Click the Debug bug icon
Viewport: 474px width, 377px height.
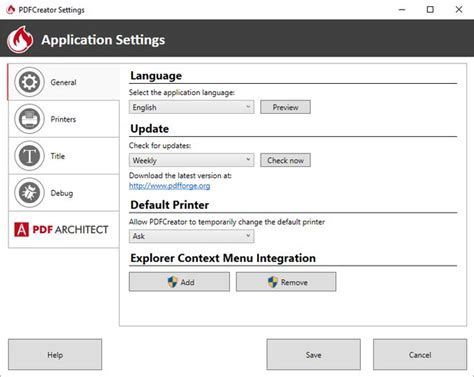[29, 193]
